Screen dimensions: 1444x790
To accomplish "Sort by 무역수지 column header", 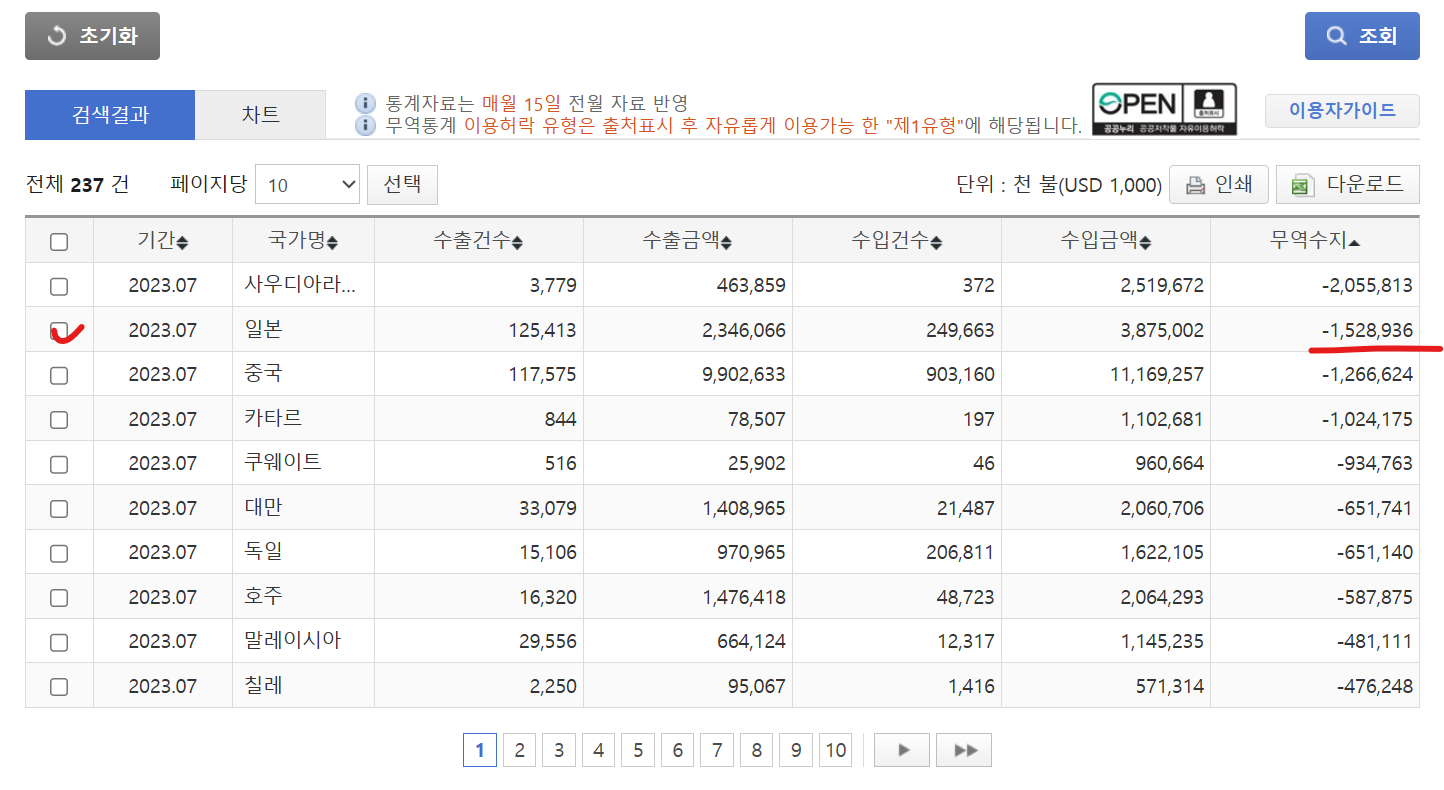I will pyautogui.click(x=1314, y=241).
